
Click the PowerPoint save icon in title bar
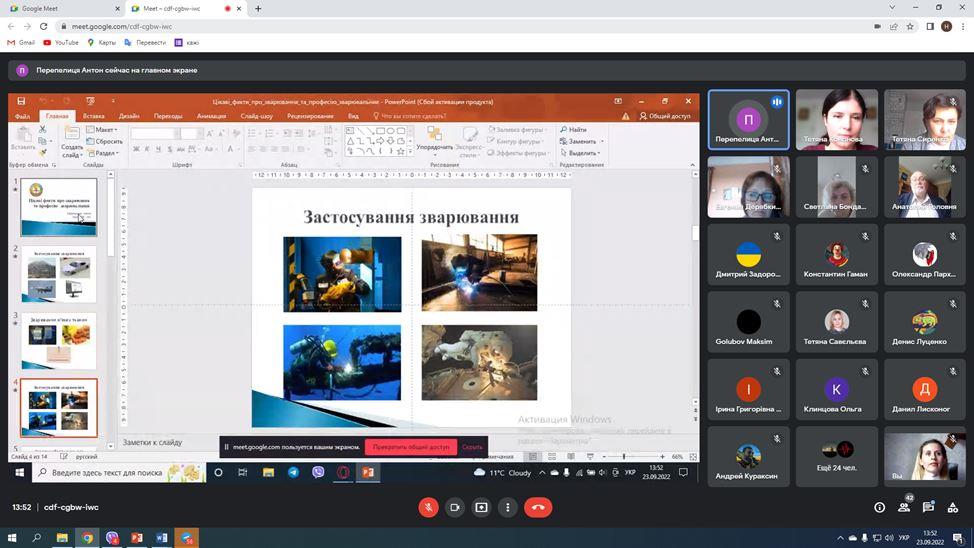point(21,101)
